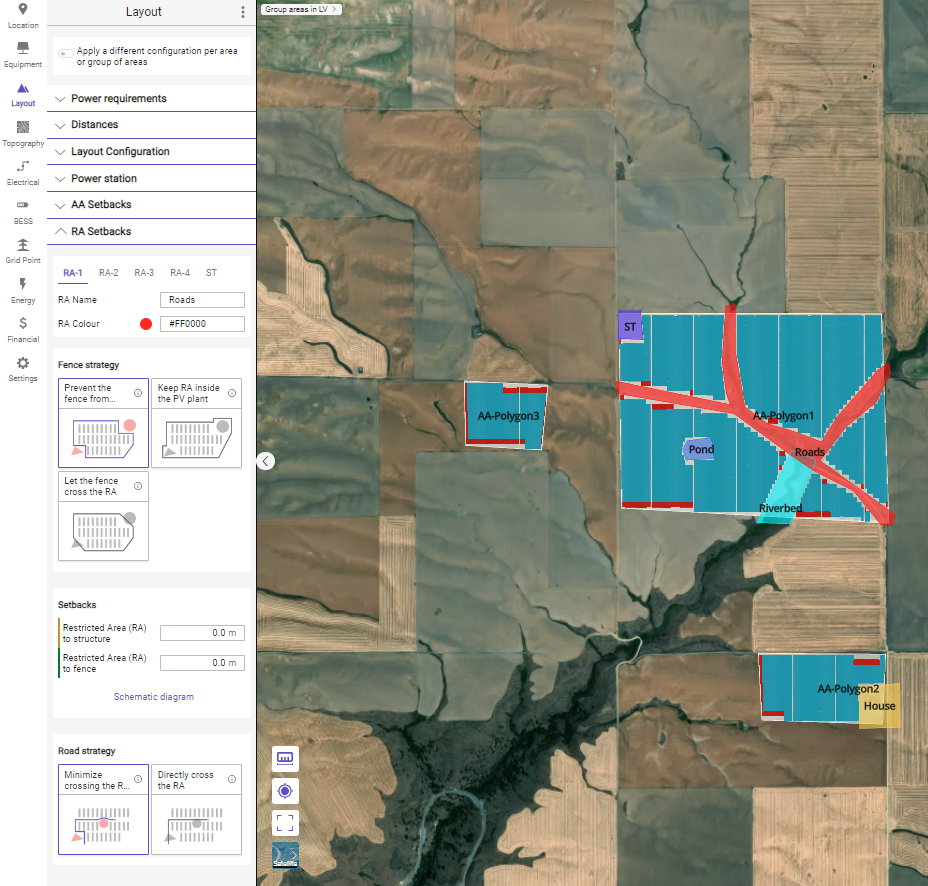Expand the Power requirements section
928x886 pixels.
point(152,98)
